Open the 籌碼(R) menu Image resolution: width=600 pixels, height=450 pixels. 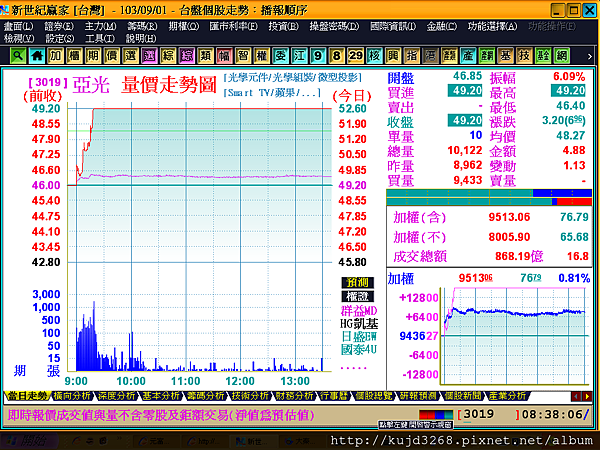pyautogui.click(x=142, y=26)
